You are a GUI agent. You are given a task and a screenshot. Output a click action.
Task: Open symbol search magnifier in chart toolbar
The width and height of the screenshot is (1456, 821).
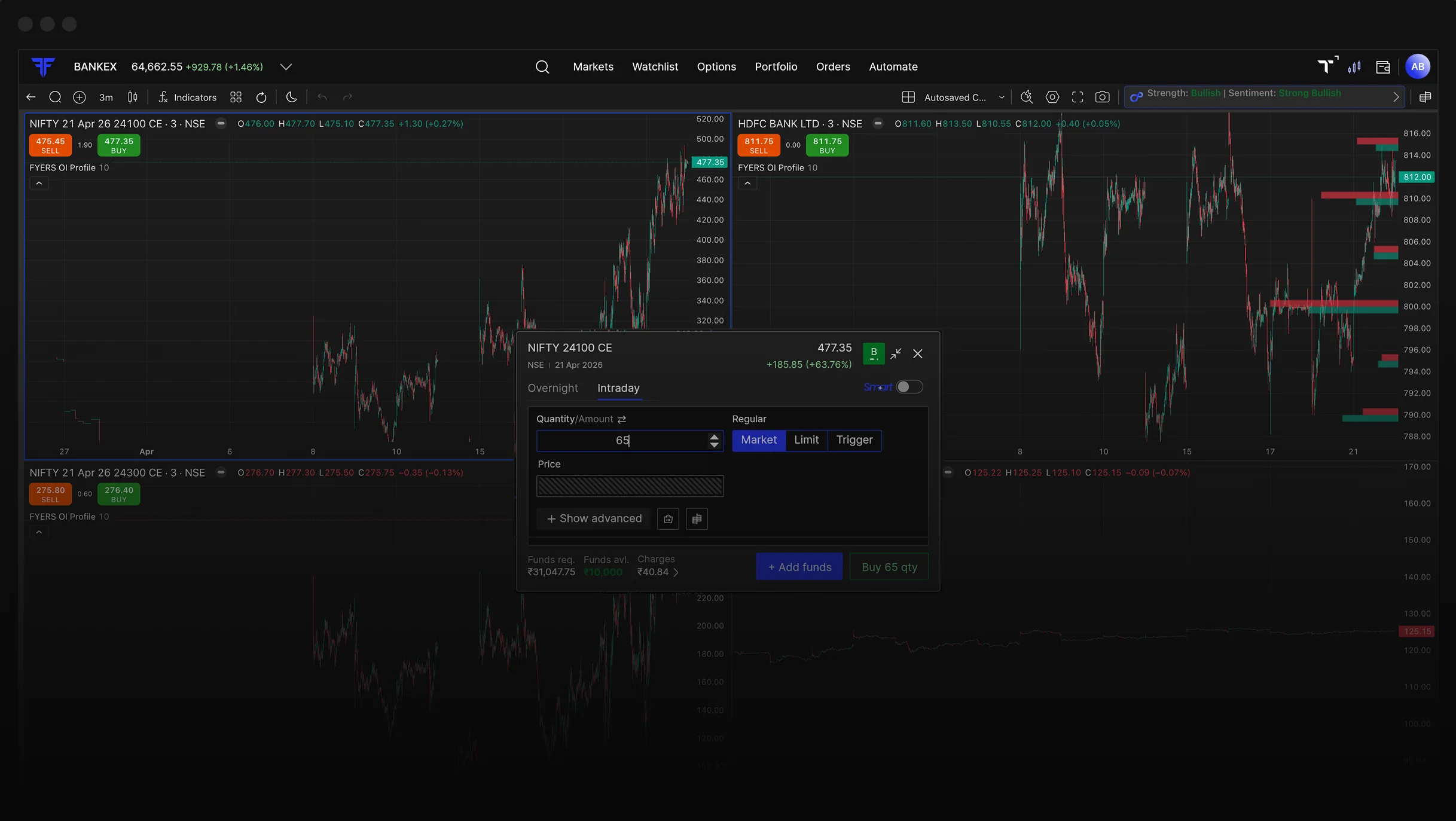click(55, 97)
